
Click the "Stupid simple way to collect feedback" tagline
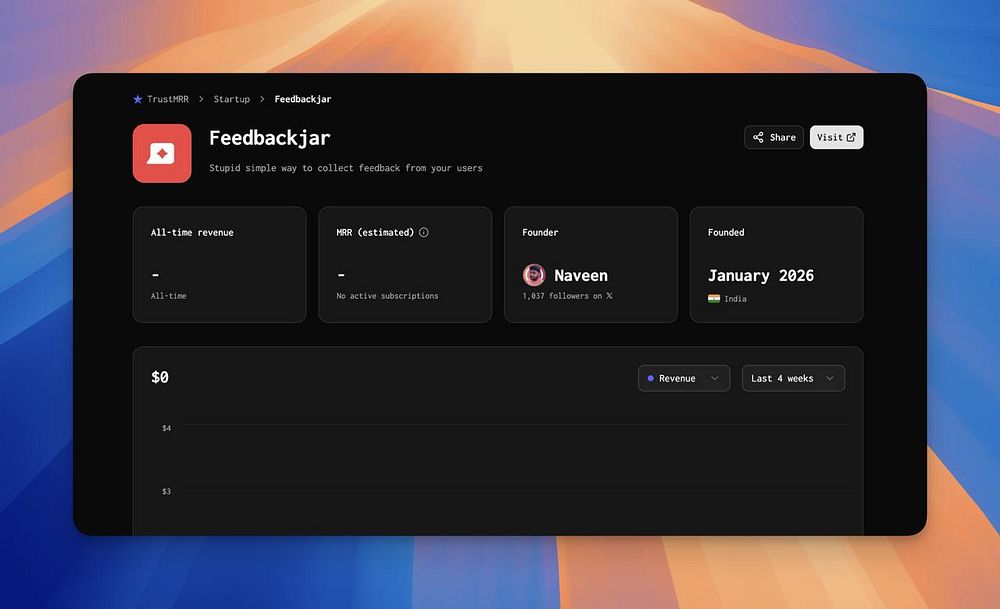(346, 168)
